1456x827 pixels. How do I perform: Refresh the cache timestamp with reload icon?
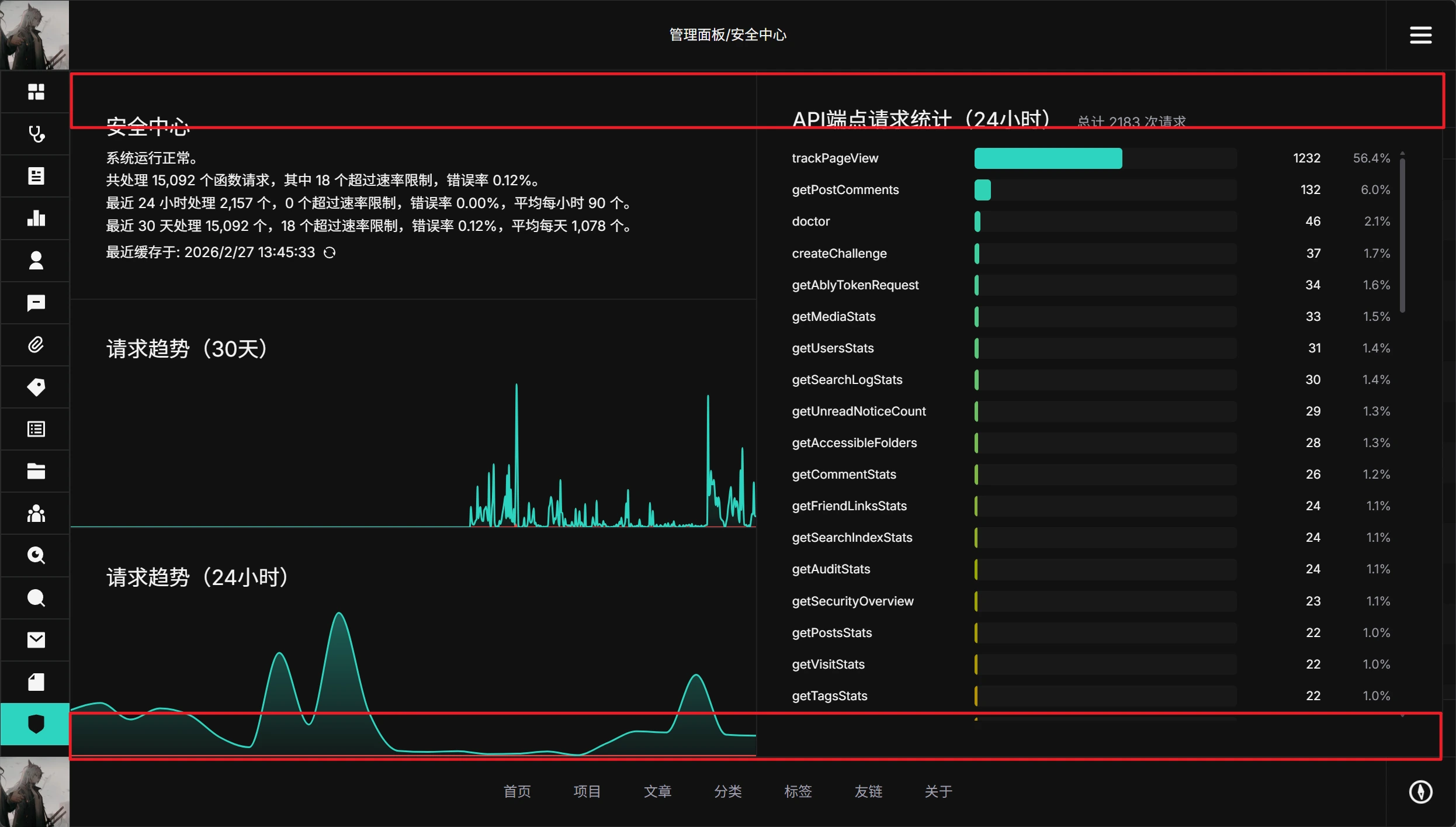(x=330, y=252)
